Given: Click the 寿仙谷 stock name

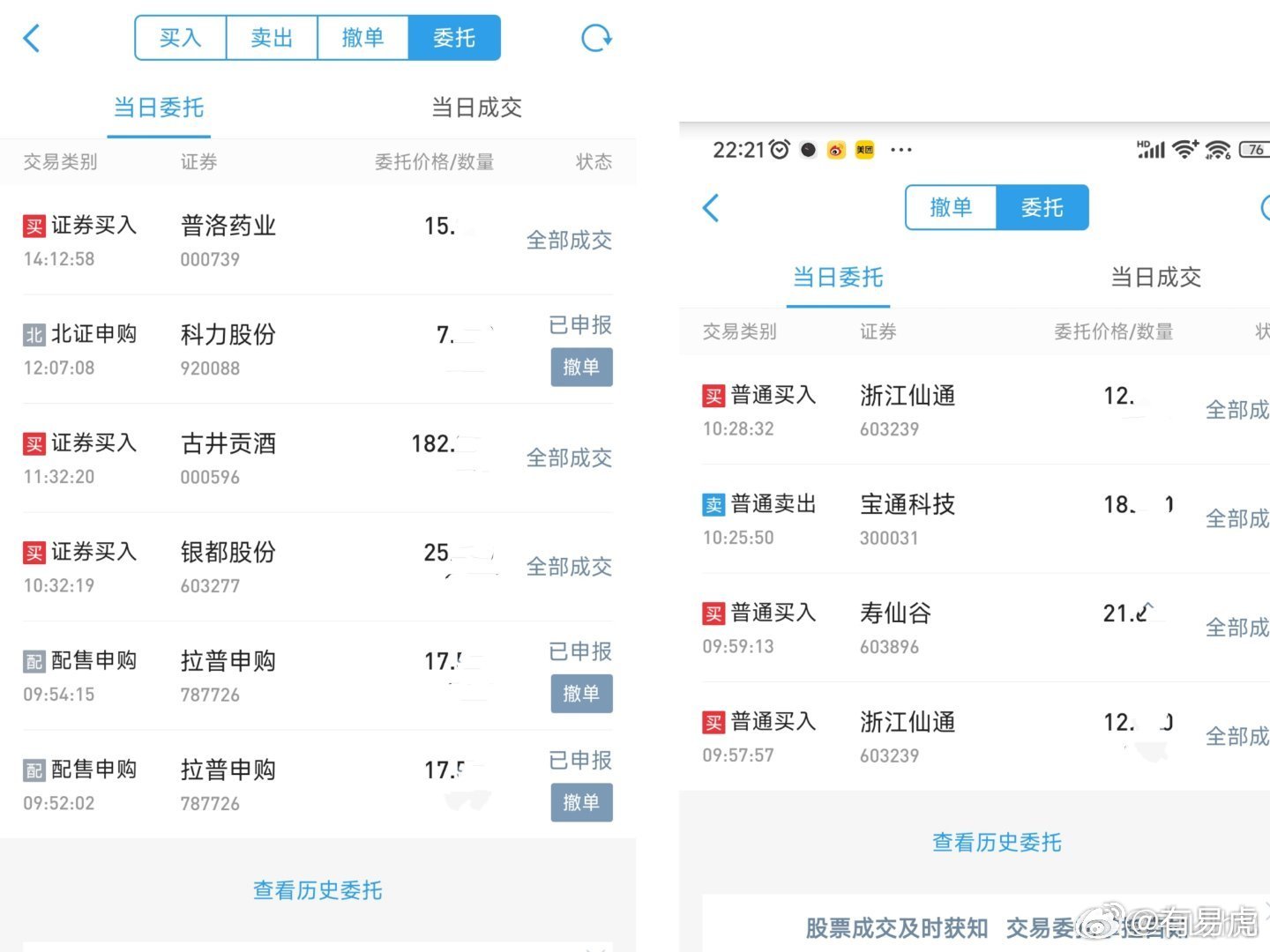Looking at the screenshot, I should tap(896, 614).
